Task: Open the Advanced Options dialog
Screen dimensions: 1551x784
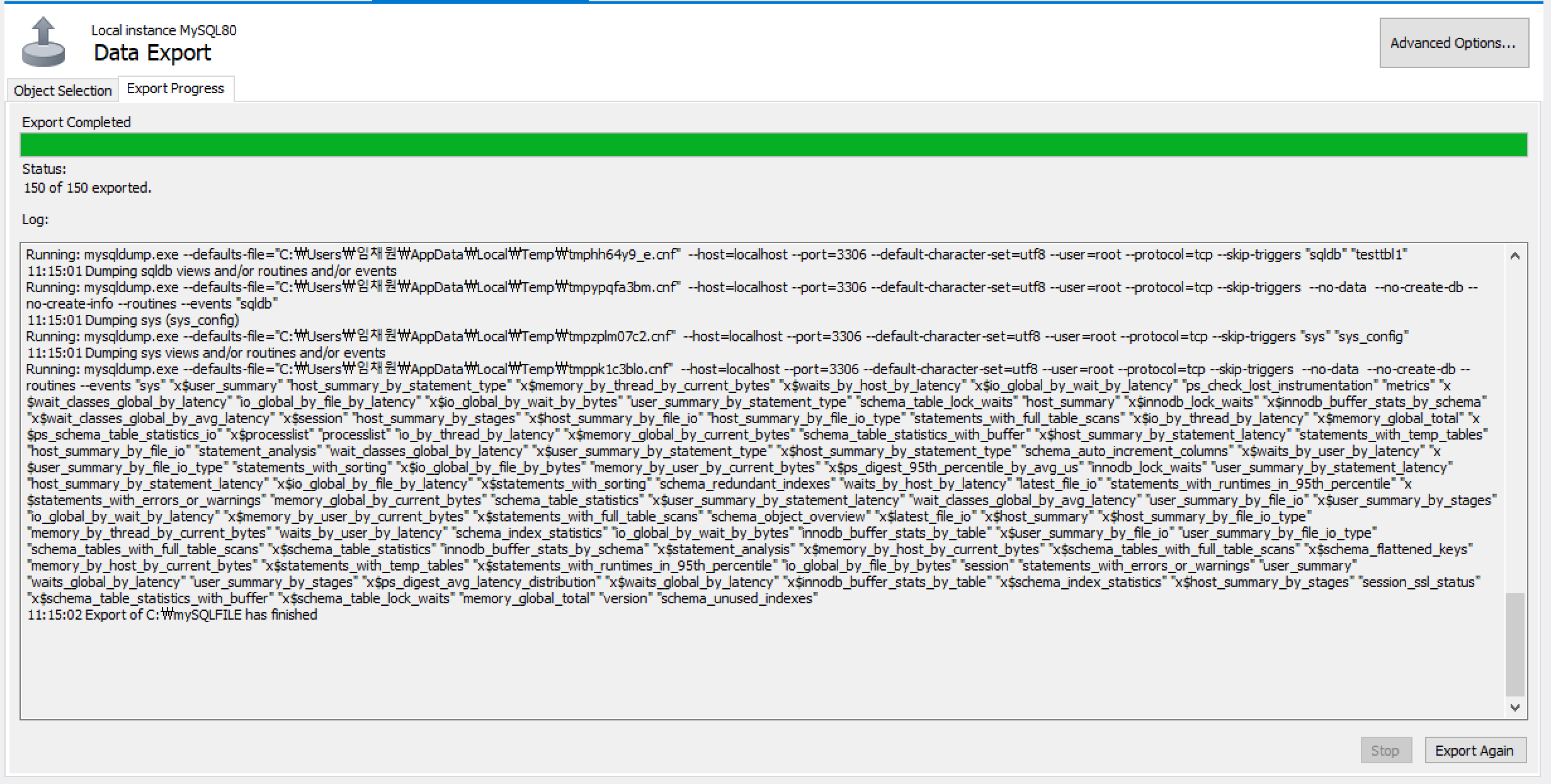Action: coord(1453,43)
